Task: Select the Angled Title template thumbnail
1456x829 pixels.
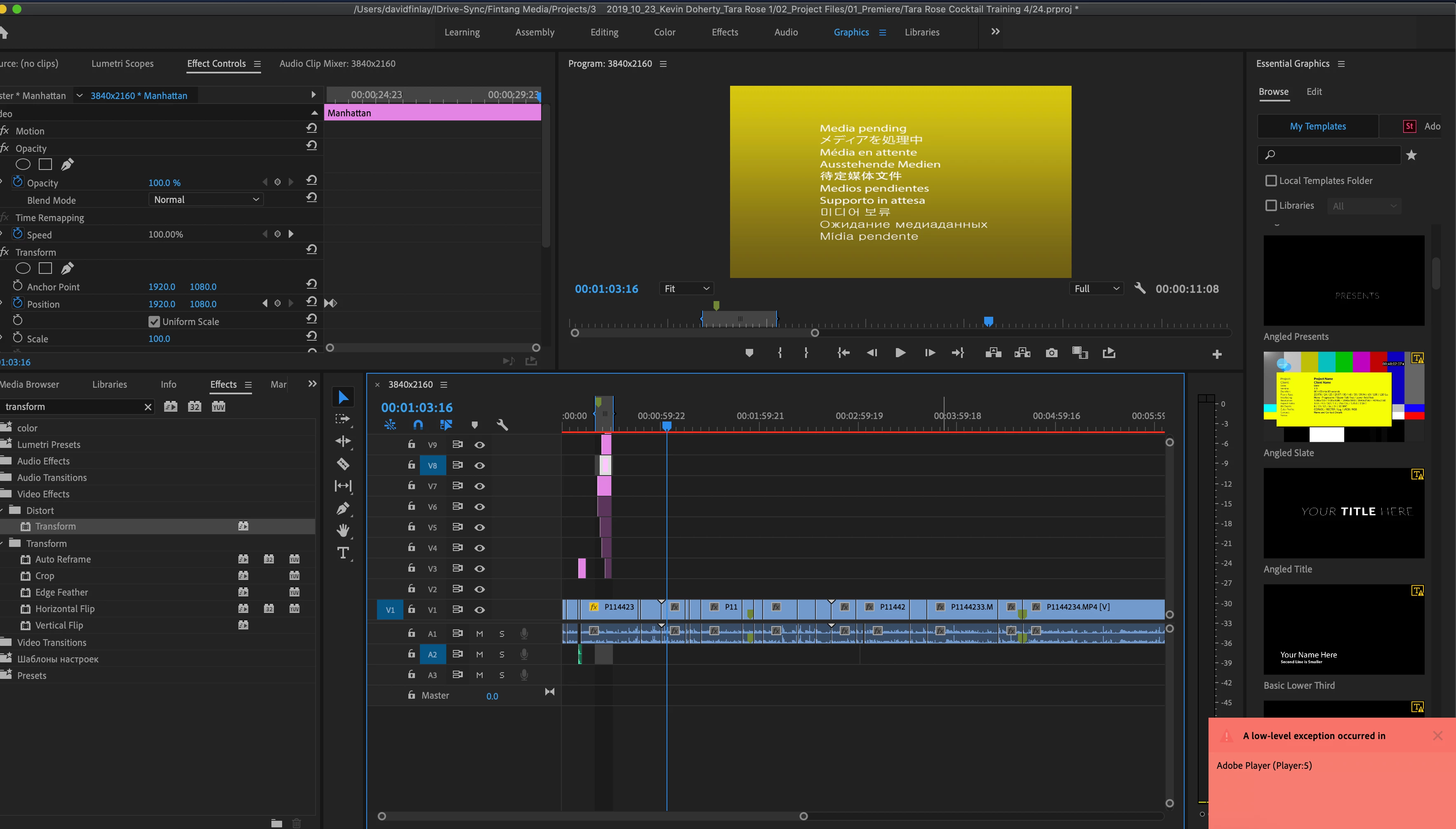Action: [x=1343, y=513]
